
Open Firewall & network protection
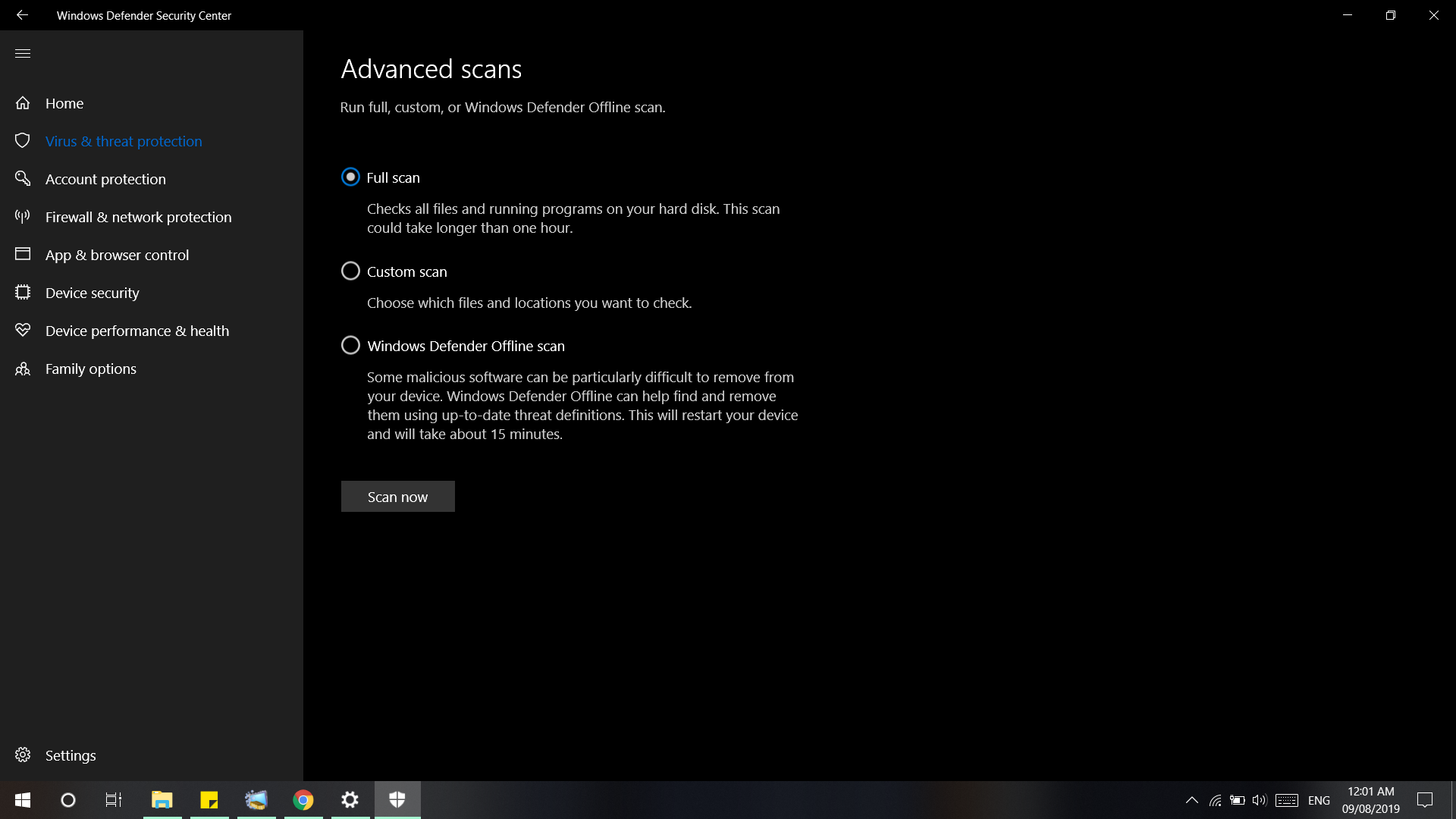click(x=138, y=217)
